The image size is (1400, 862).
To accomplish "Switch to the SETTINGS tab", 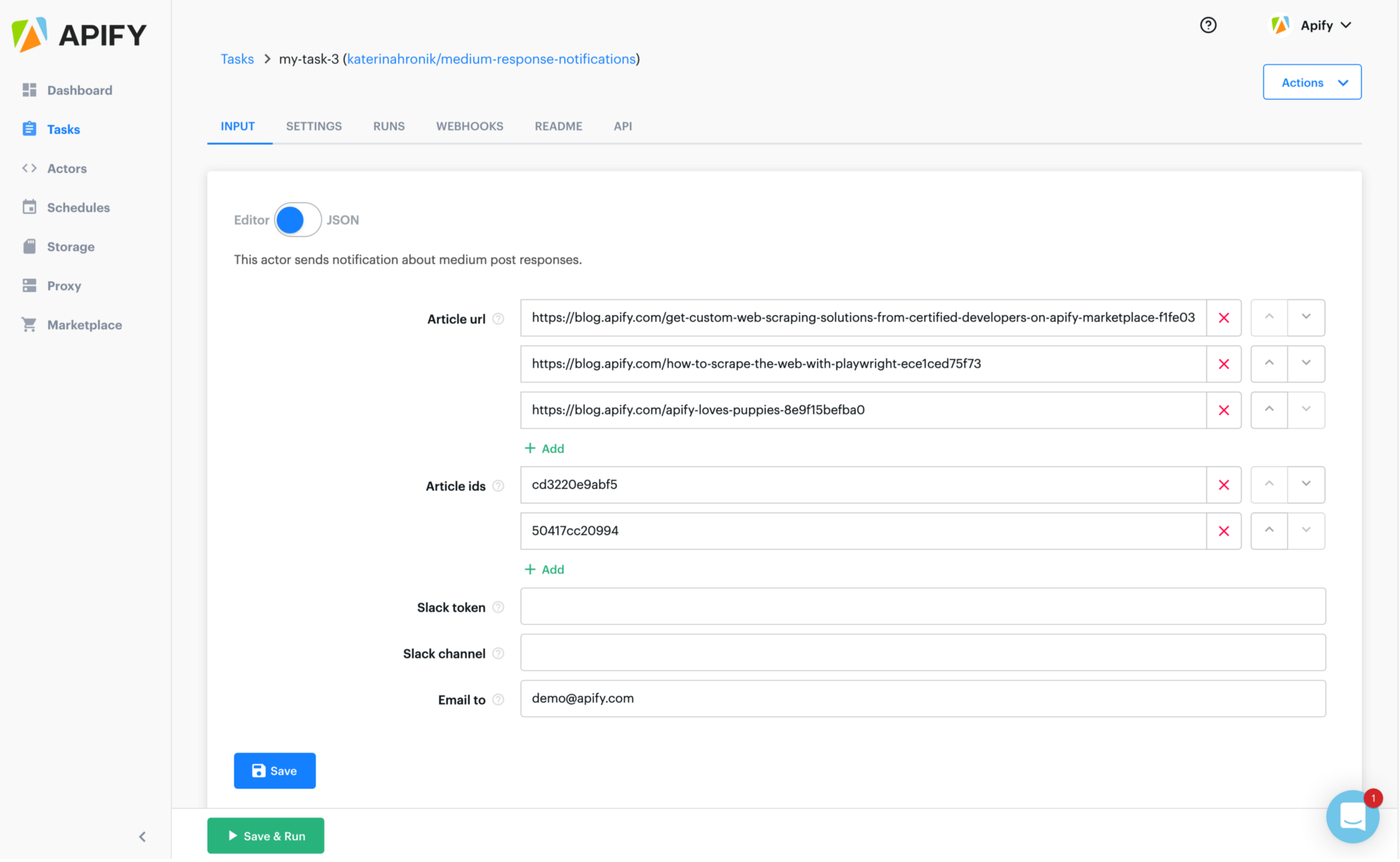I will (314, 127).
